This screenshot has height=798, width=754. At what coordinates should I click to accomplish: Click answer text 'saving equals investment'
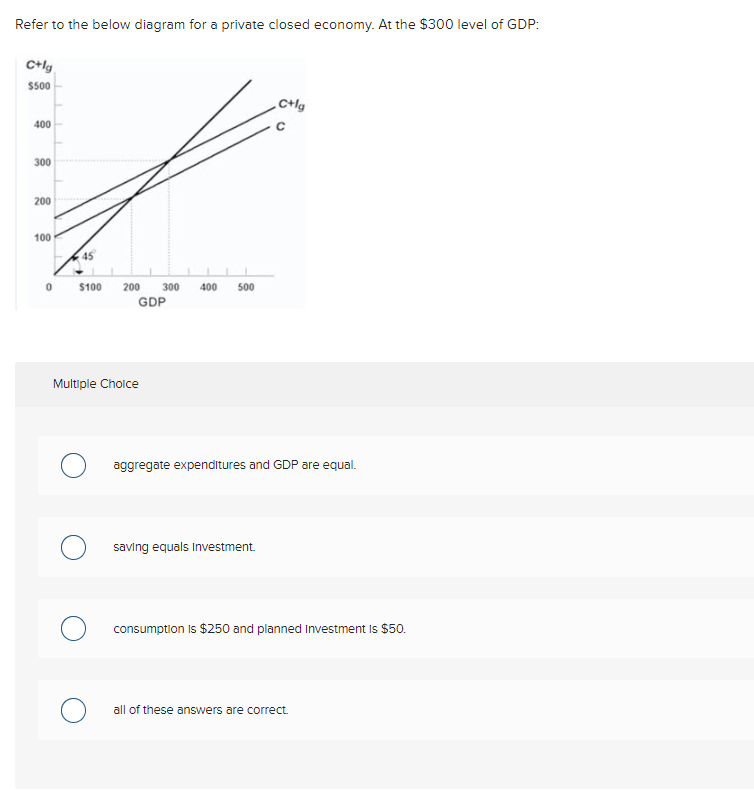(x=184, y=547)
